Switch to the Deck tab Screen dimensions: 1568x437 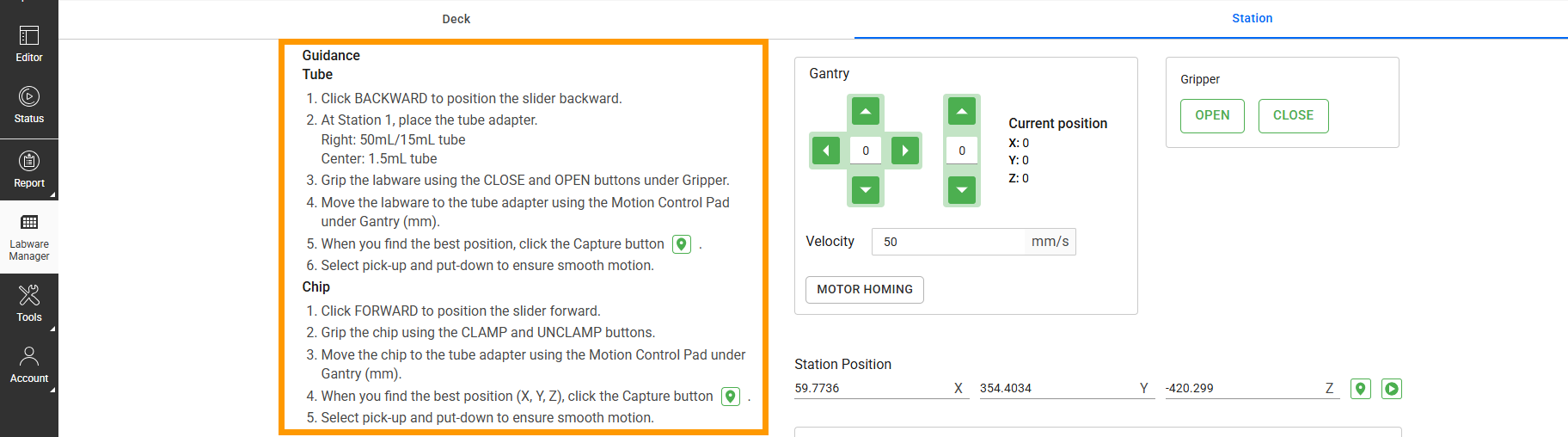click(456, 19)
